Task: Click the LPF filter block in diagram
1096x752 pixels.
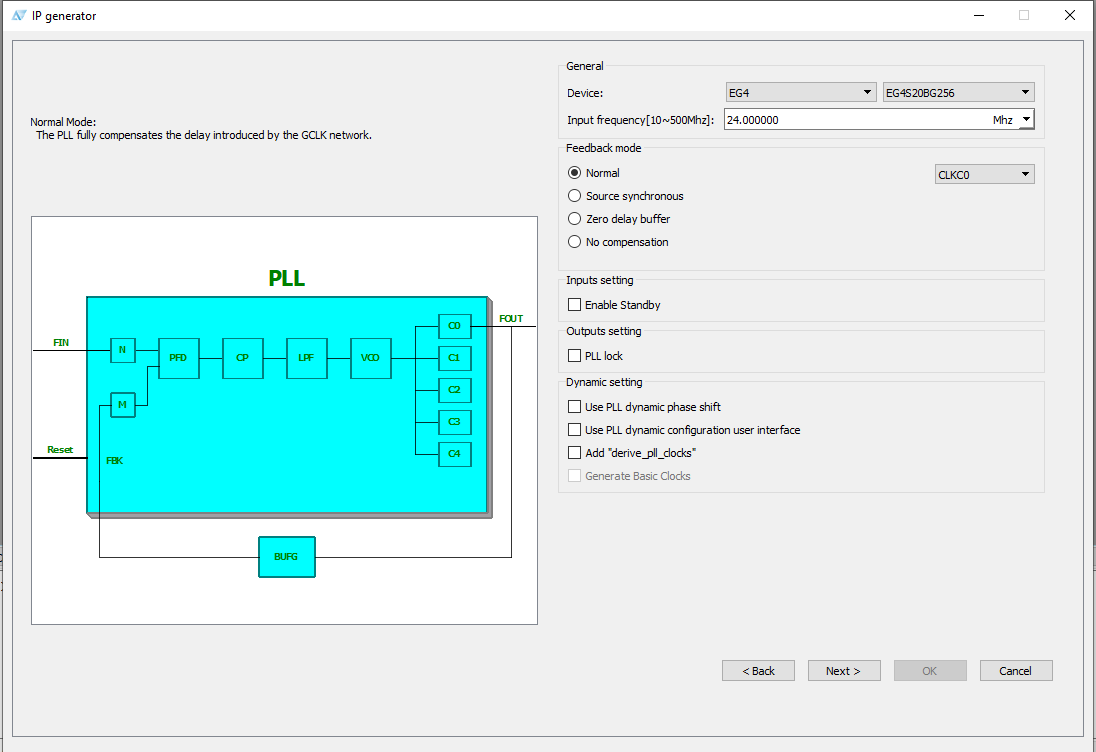Action: tap(307, 358)
